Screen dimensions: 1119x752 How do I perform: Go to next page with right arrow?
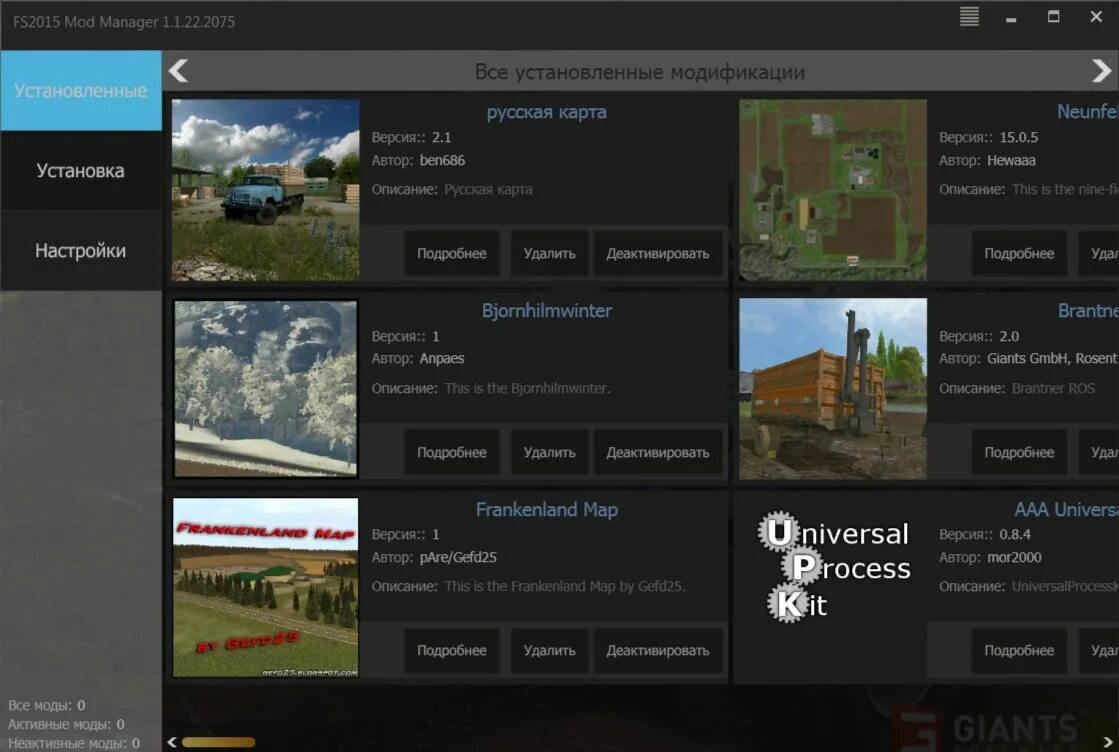pos(1101,71)
